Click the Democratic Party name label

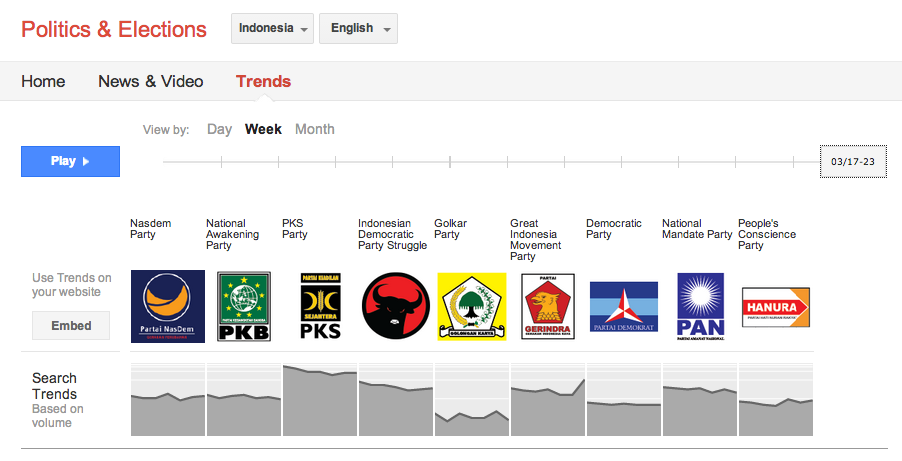[614, 228]
